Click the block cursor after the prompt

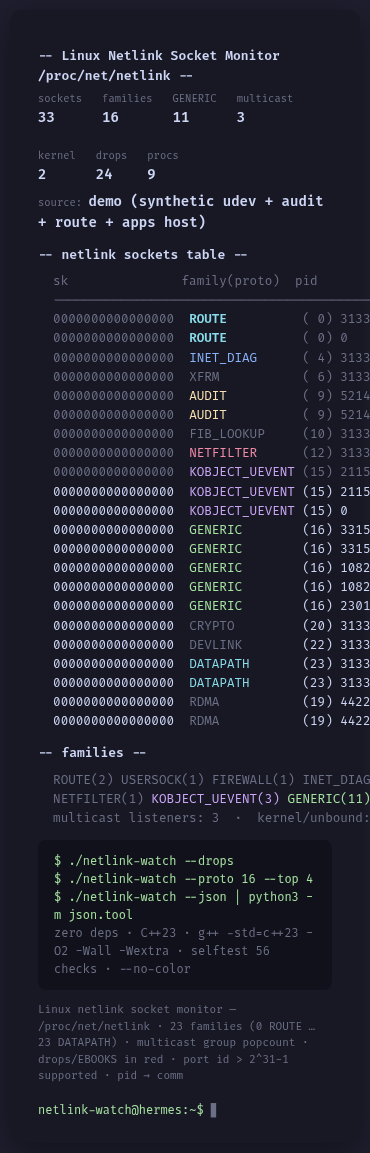[214, 1110]
